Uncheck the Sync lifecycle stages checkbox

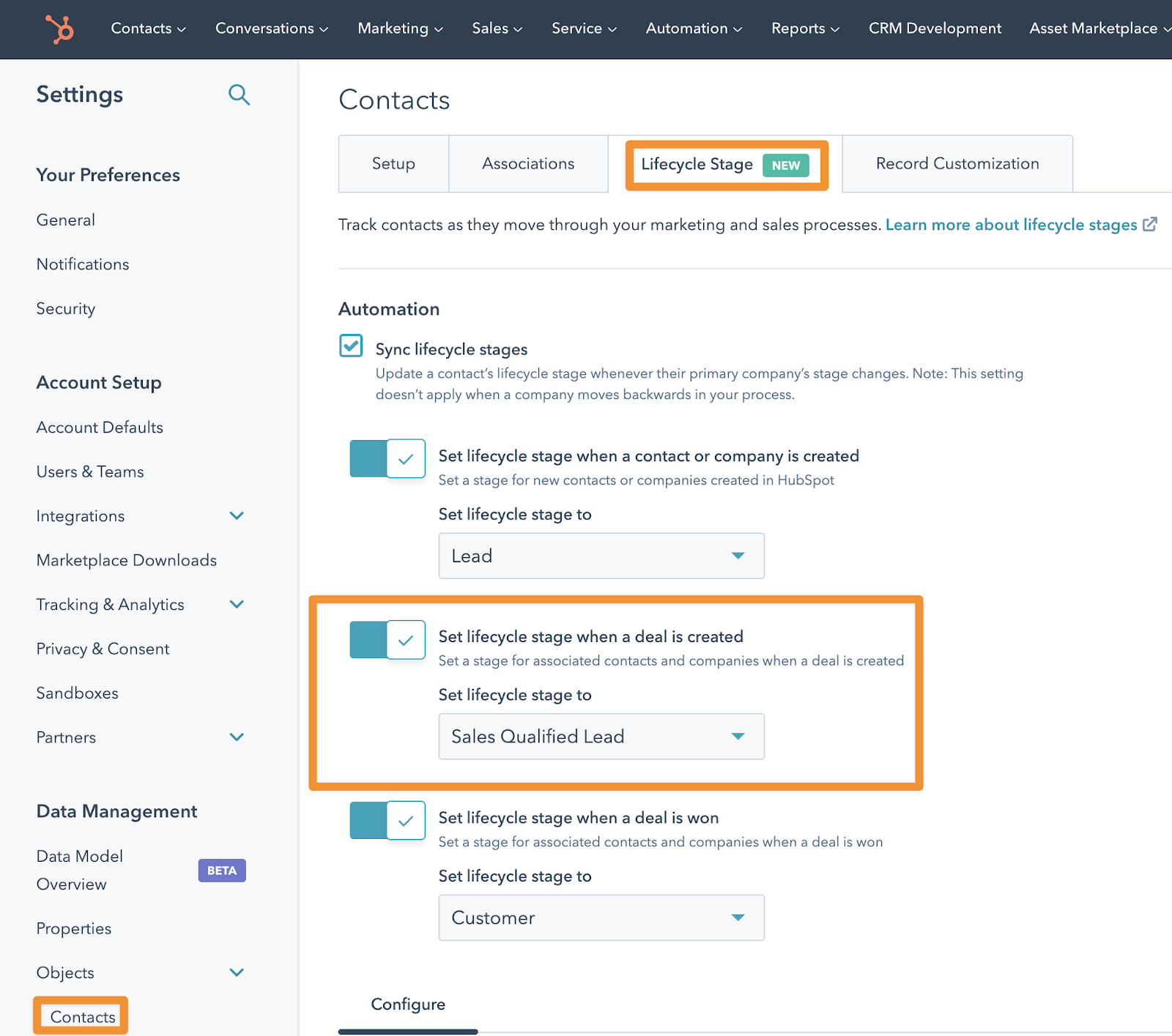pyautogui.click(x=350, y=346)
